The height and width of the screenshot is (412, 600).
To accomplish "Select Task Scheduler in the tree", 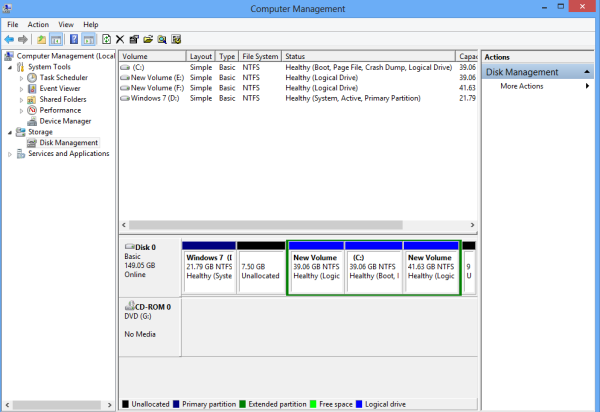I will [x=63, y=77].
